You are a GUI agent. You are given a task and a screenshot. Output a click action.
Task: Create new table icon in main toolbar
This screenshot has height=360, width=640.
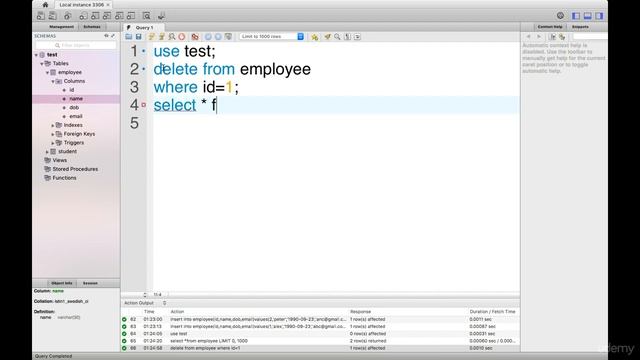(95, 16)
